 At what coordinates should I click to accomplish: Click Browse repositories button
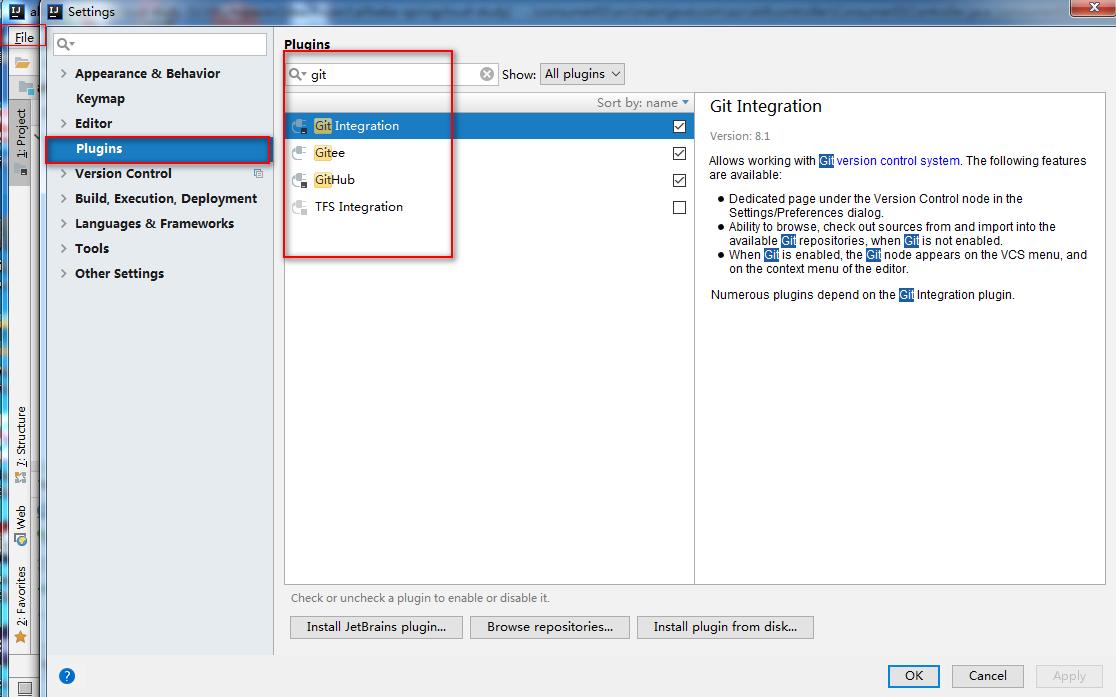(x=549, y=627)
